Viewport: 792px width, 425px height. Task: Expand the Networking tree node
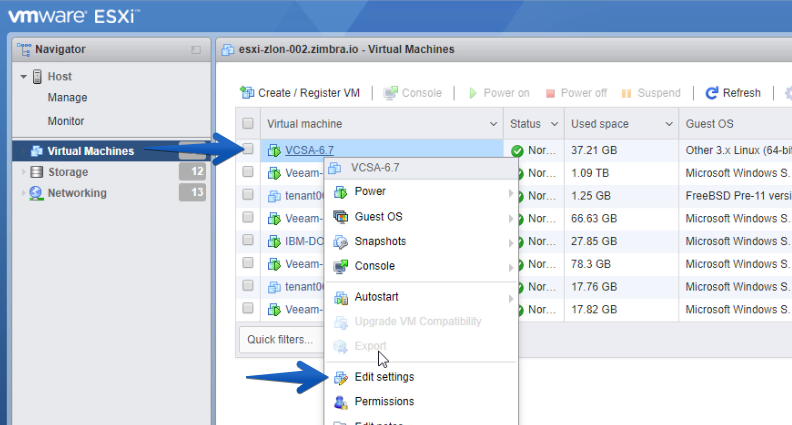point(23,193)
